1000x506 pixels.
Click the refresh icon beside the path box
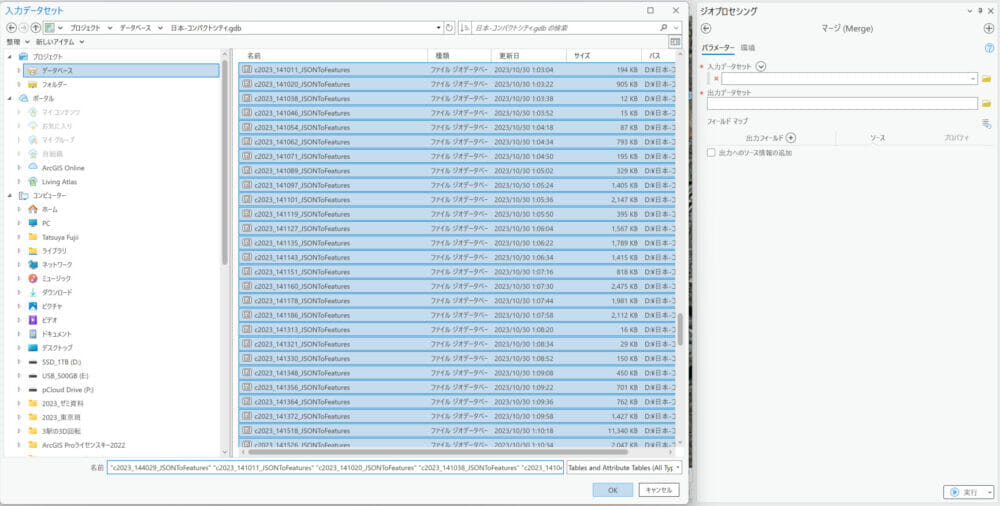(x=449, y=28)
